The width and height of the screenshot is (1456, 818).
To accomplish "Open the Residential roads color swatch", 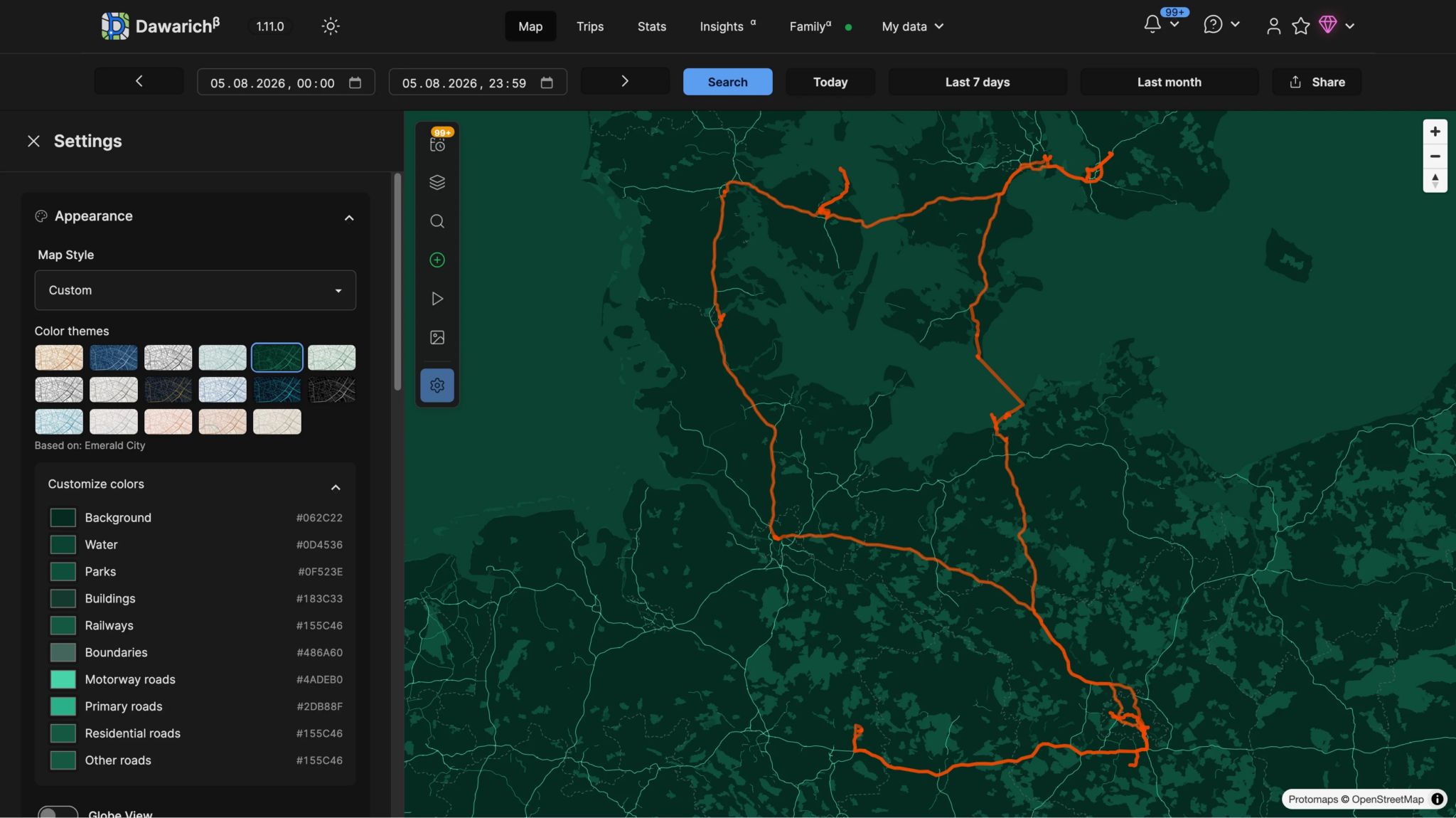I will (63, 733).
